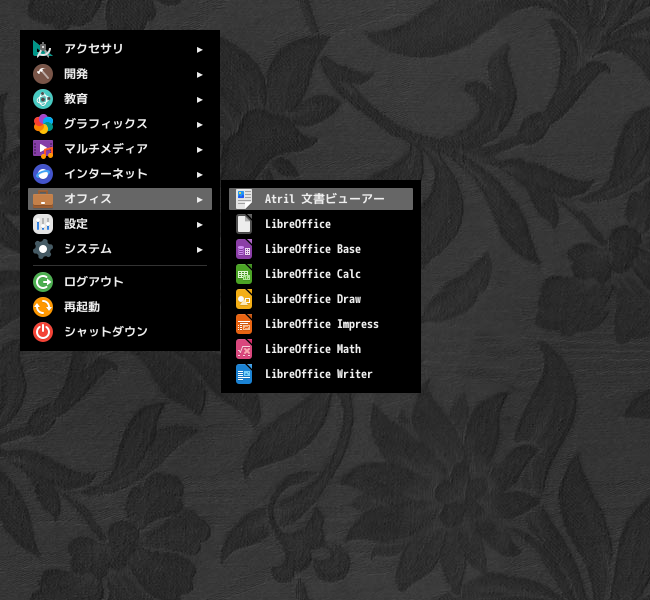Open the システム menu entry
The height and width of the screenshot is (600, 650).
[x=120, y=249]
